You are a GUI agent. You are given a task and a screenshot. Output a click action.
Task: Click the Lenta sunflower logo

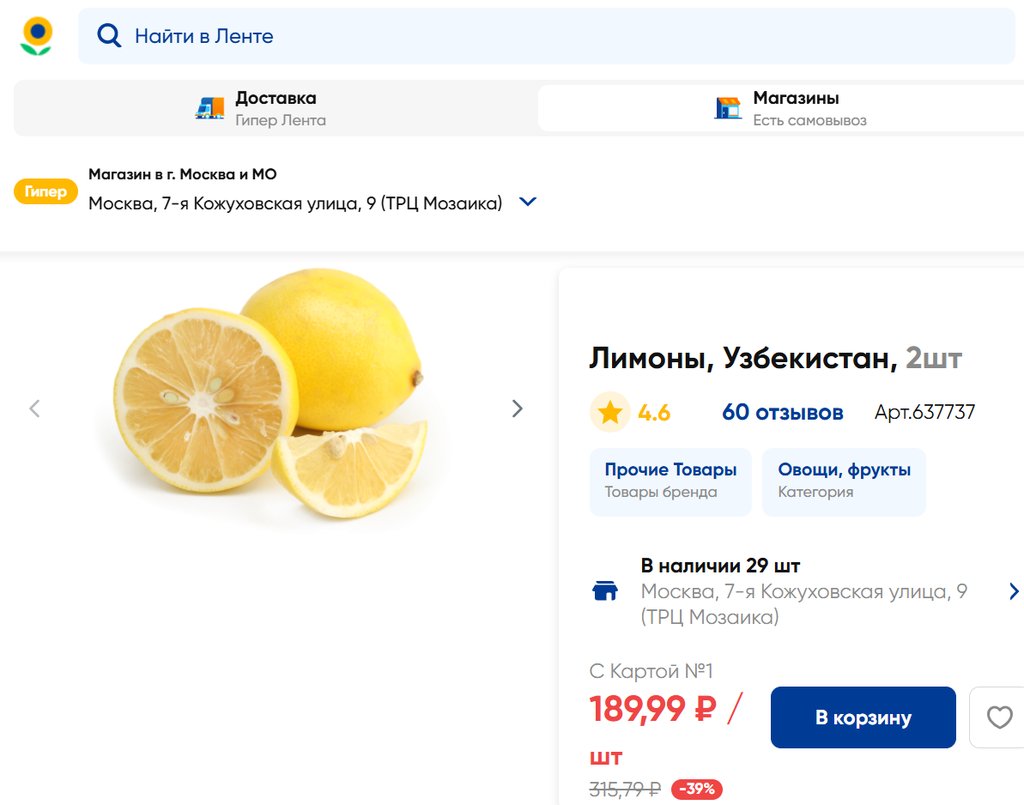(36, 36)
